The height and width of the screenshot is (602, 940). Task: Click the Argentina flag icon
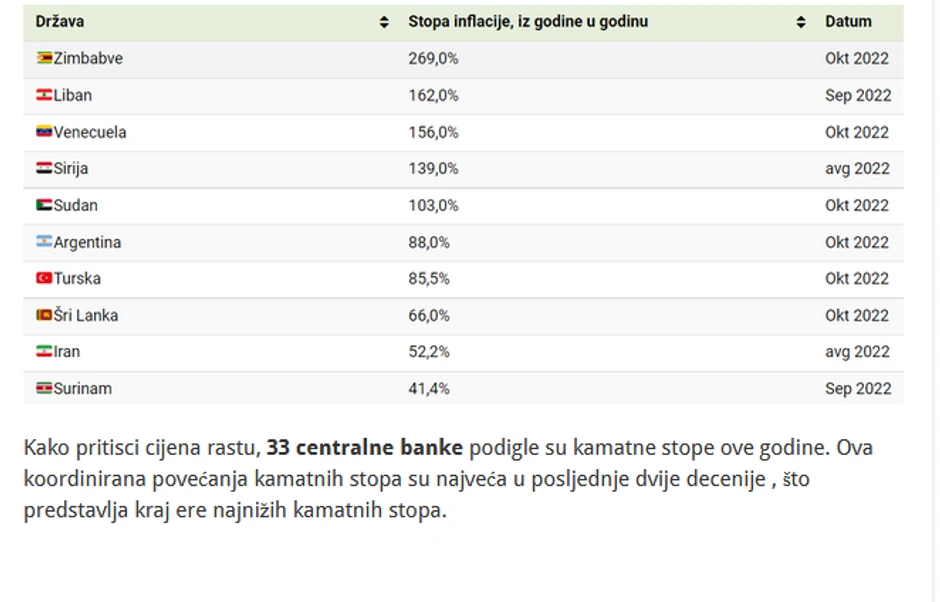(44, 242)
